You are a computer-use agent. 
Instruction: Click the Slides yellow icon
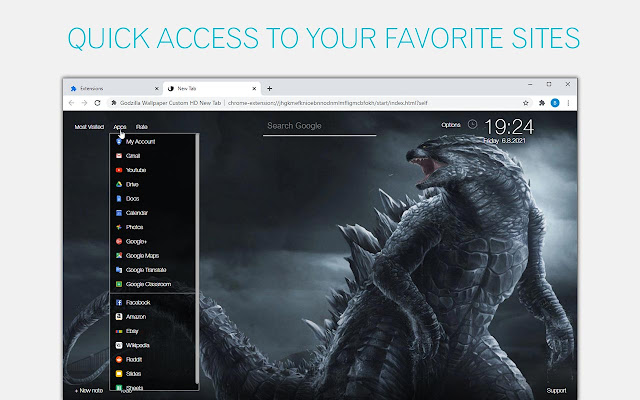coord(119,374)
